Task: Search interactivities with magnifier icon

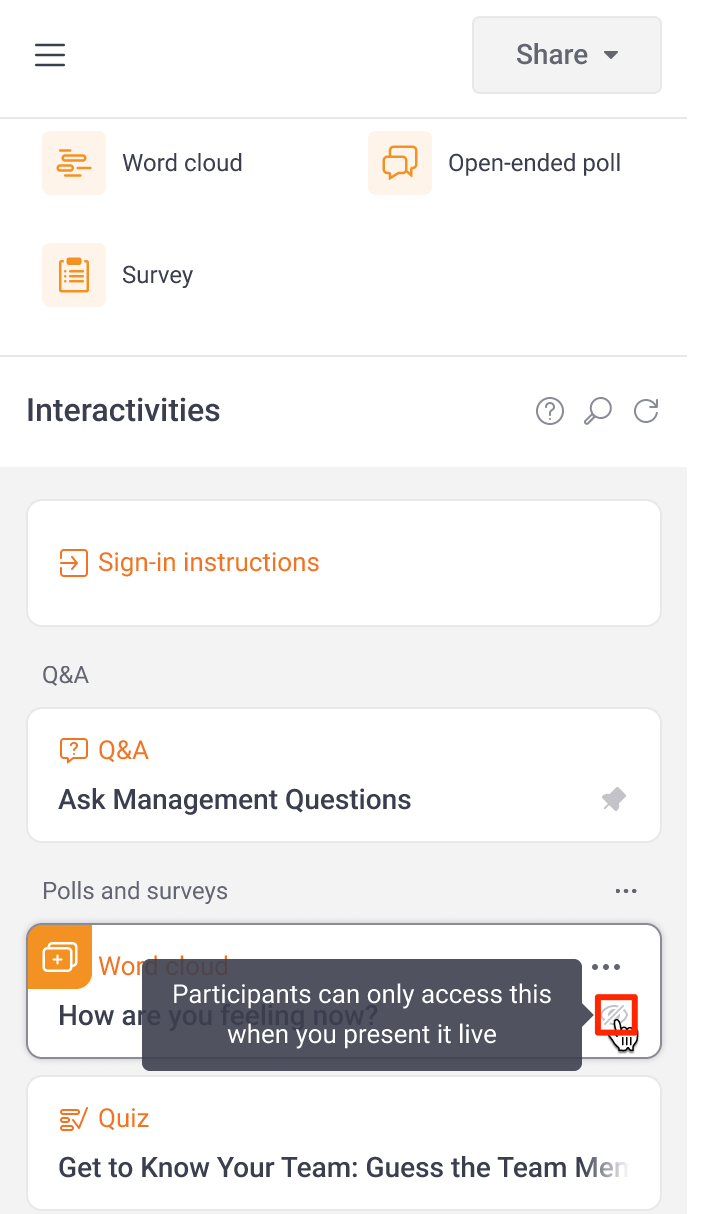Action: [598, 411]
